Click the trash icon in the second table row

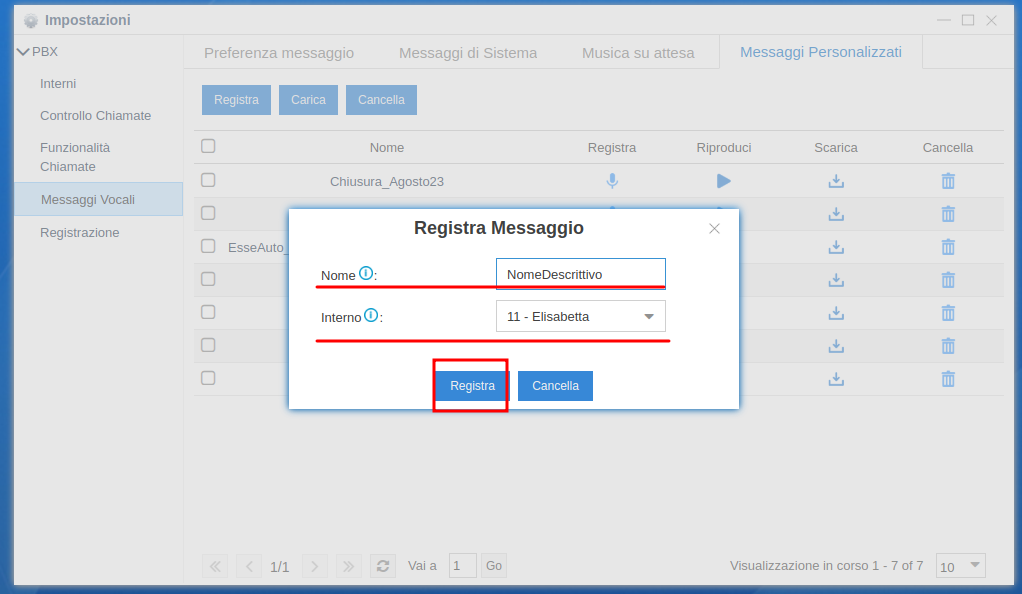click(x=948, y=213)
